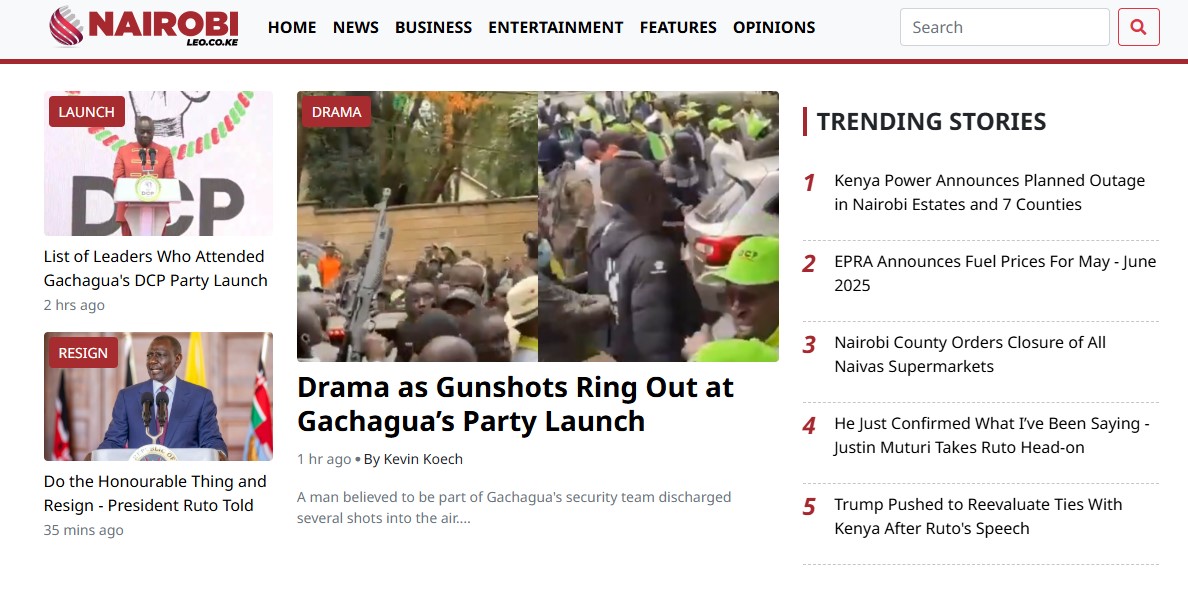Open the BUSINESS section
Screen dimensions: 1188x604
(x=433, y=28)
